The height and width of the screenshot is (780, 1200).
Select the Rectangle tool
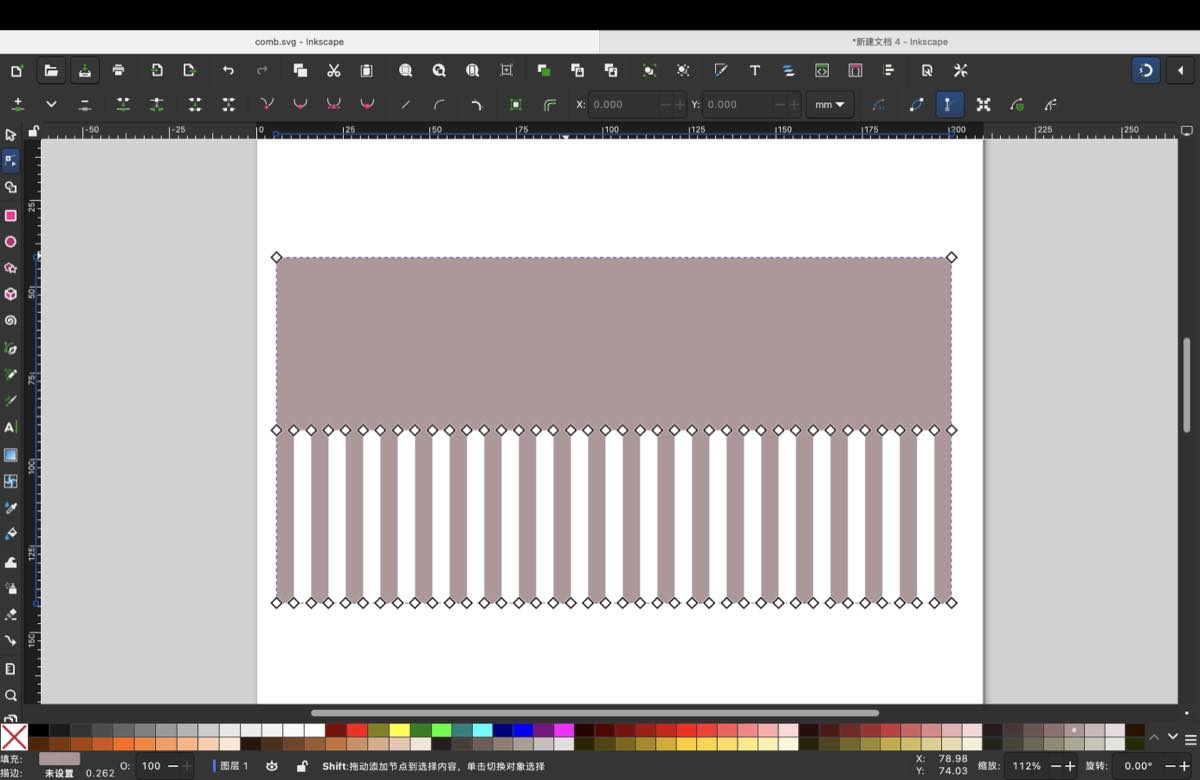(x=11, y=215)
